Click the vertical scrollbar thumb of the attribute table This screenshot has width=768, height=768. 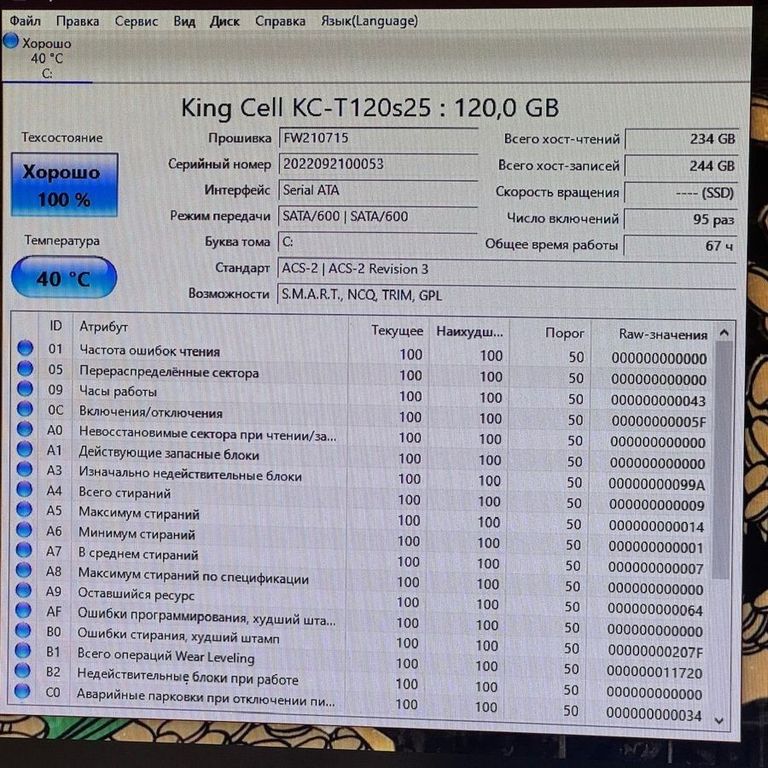tap(722, 459)
